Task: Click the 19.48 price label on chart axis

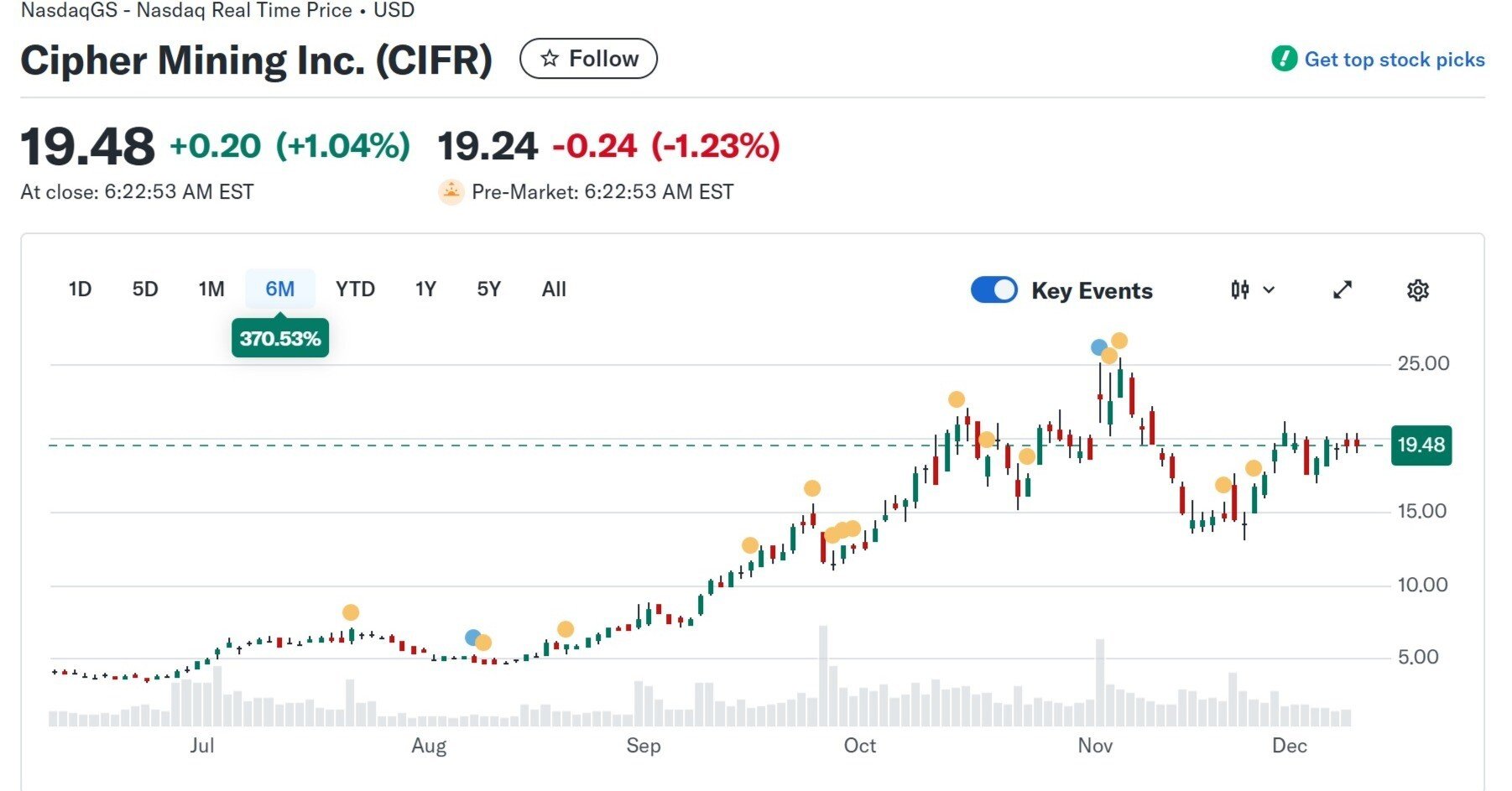Action: (x=1423, y=445)
